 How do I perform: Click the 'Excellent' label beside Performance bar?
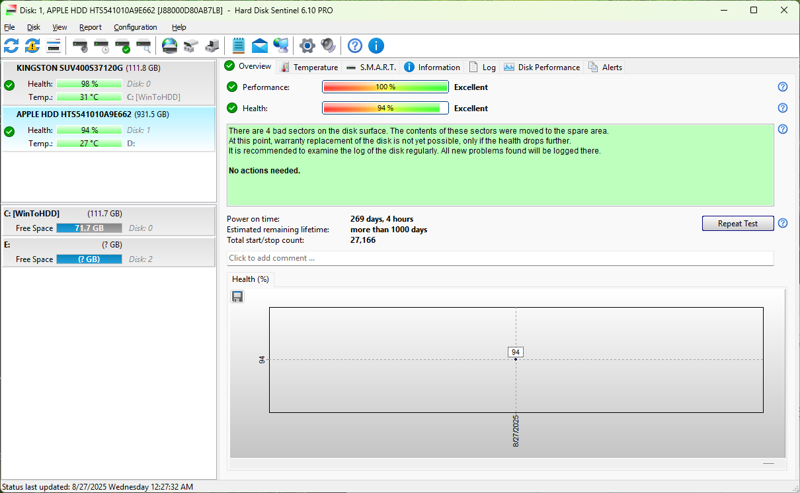pyautogui.click(x=471, y=87)
